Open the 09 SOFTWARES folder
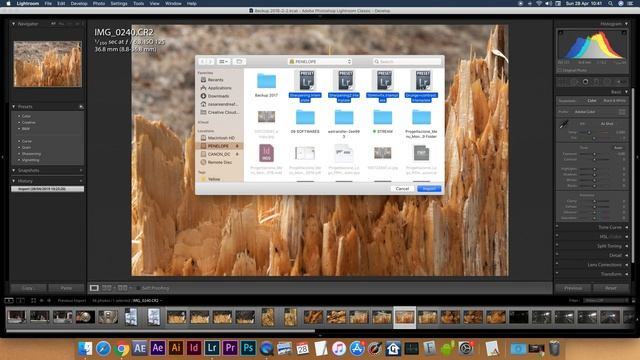The width and height of the screenshot is (640, 360). 305,117
